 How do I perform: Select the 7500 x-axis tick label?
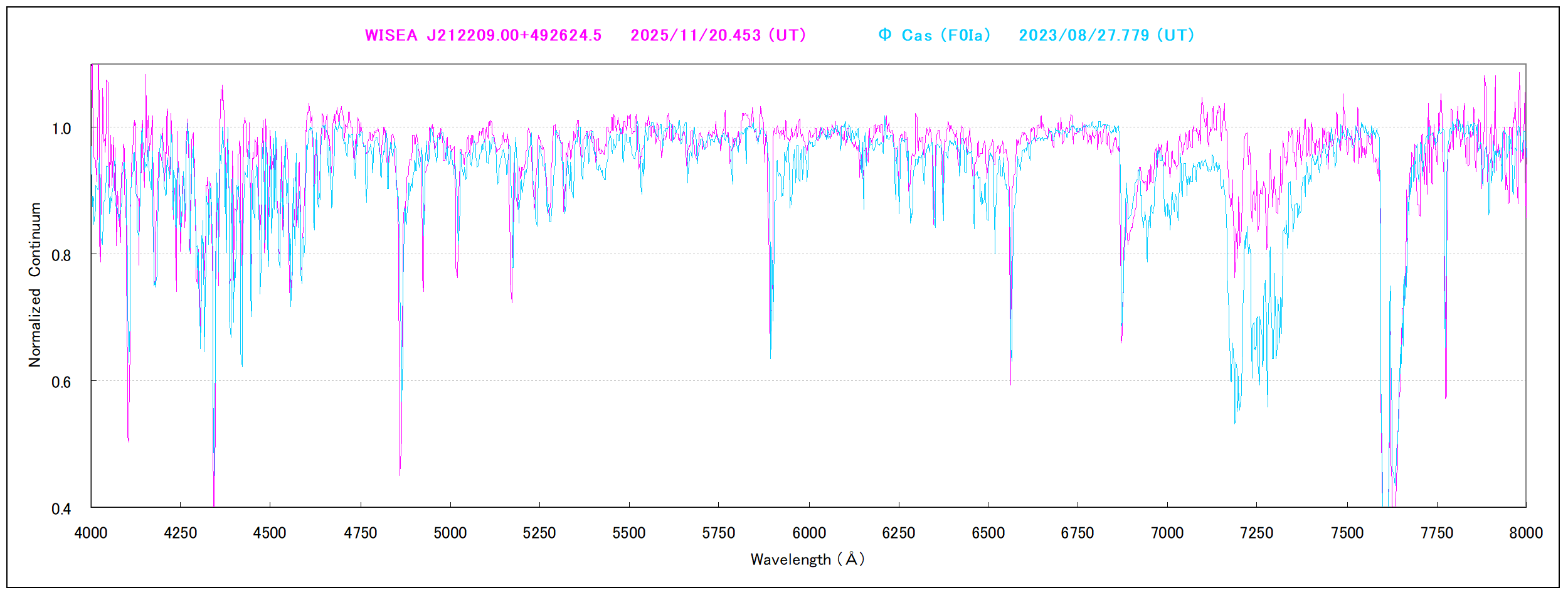(1347, 533)
